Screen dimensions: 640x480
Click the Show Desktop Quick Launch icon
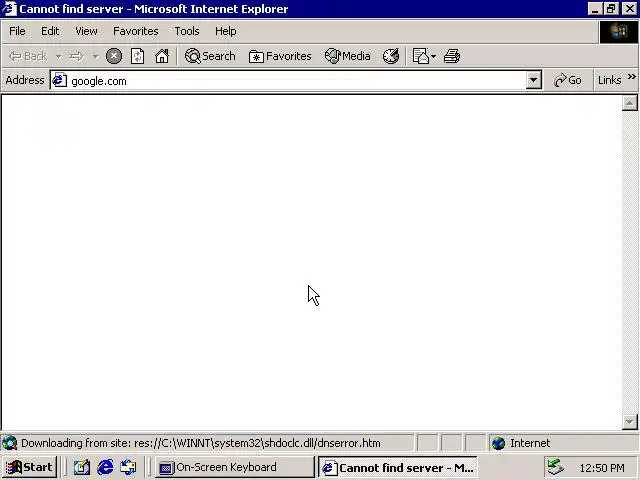point(82,467)
